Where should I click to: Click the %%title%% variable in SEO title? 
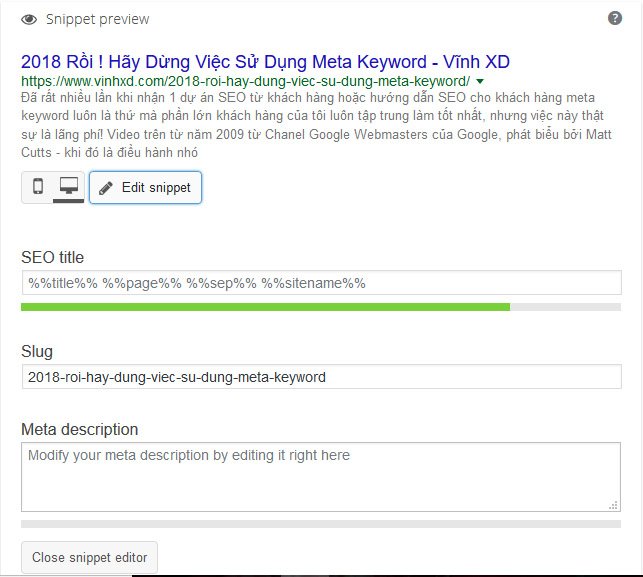coord(63,283)
